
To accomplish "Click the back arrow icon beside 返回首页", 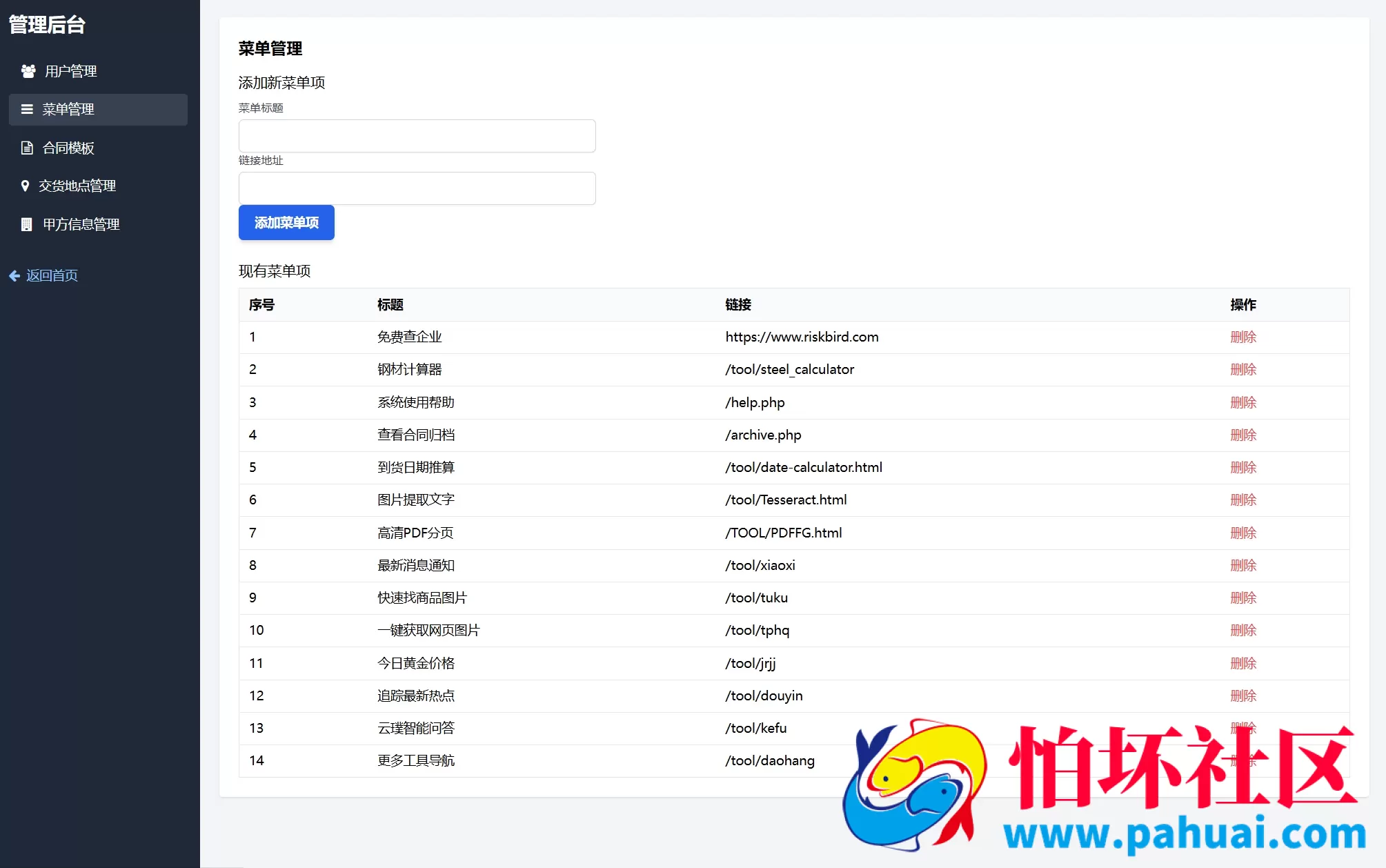I will 14,275.
